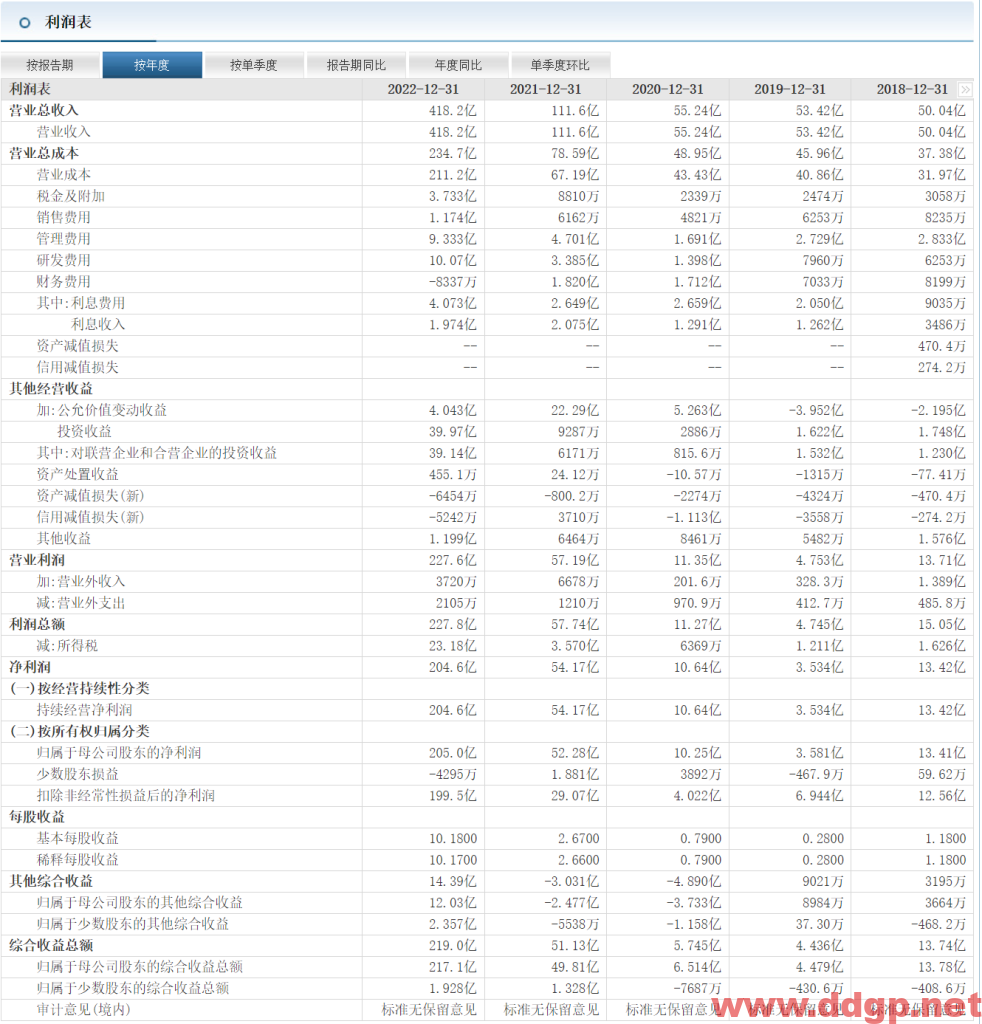982x1024 pixels.
Task: Click 2021 营业总成本 value 78.59亿
Action: (575, 153)
